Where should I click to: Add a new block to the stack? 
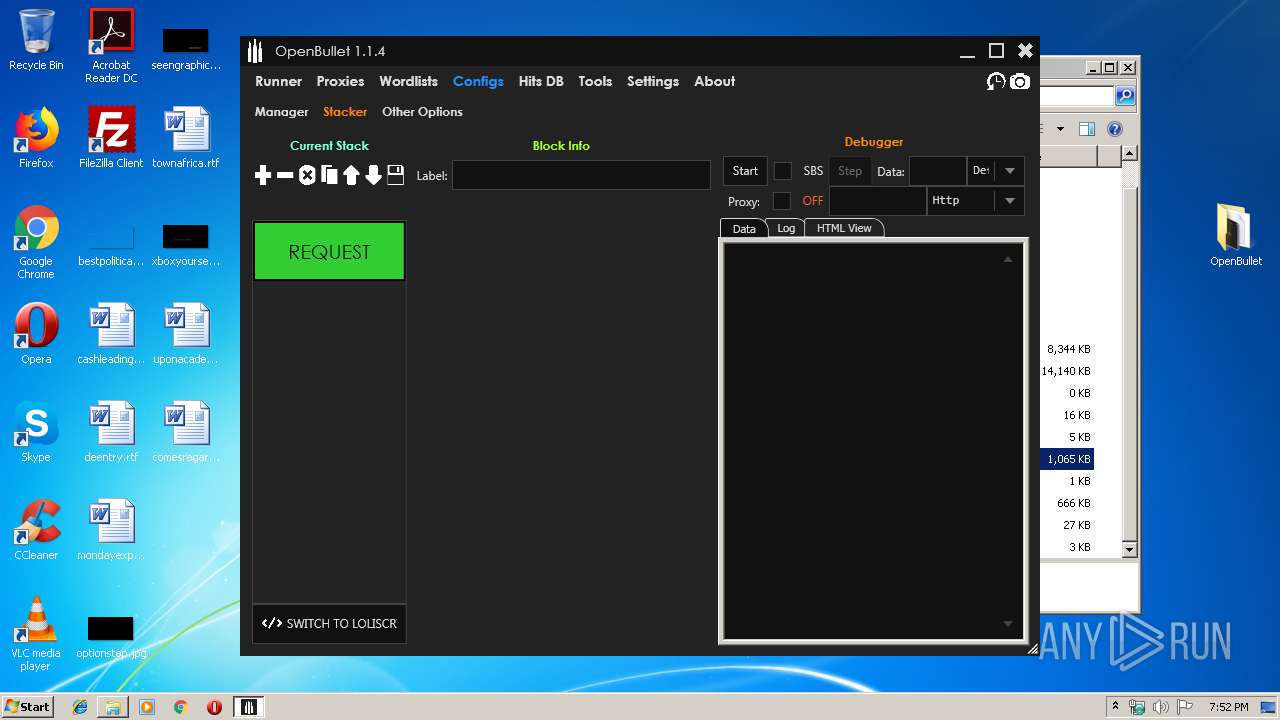pyautogui.click(x=263, y=176)
